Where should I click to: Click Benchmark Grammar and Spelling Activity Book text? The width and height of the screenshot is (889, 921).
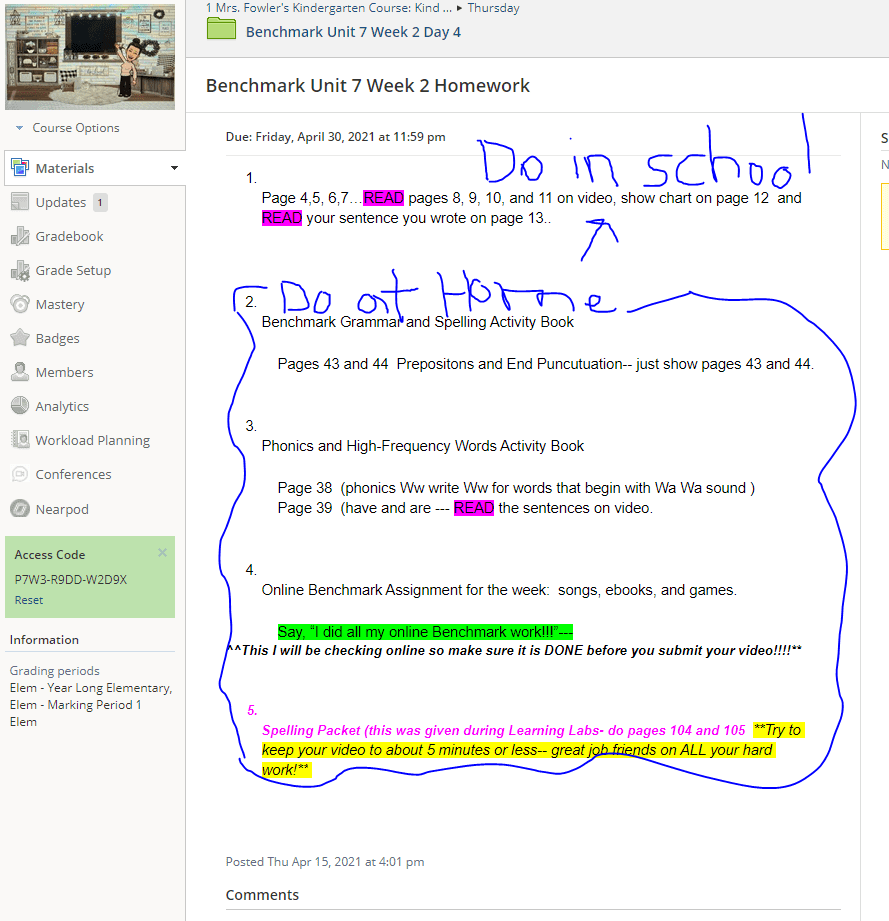coord(417,322)
